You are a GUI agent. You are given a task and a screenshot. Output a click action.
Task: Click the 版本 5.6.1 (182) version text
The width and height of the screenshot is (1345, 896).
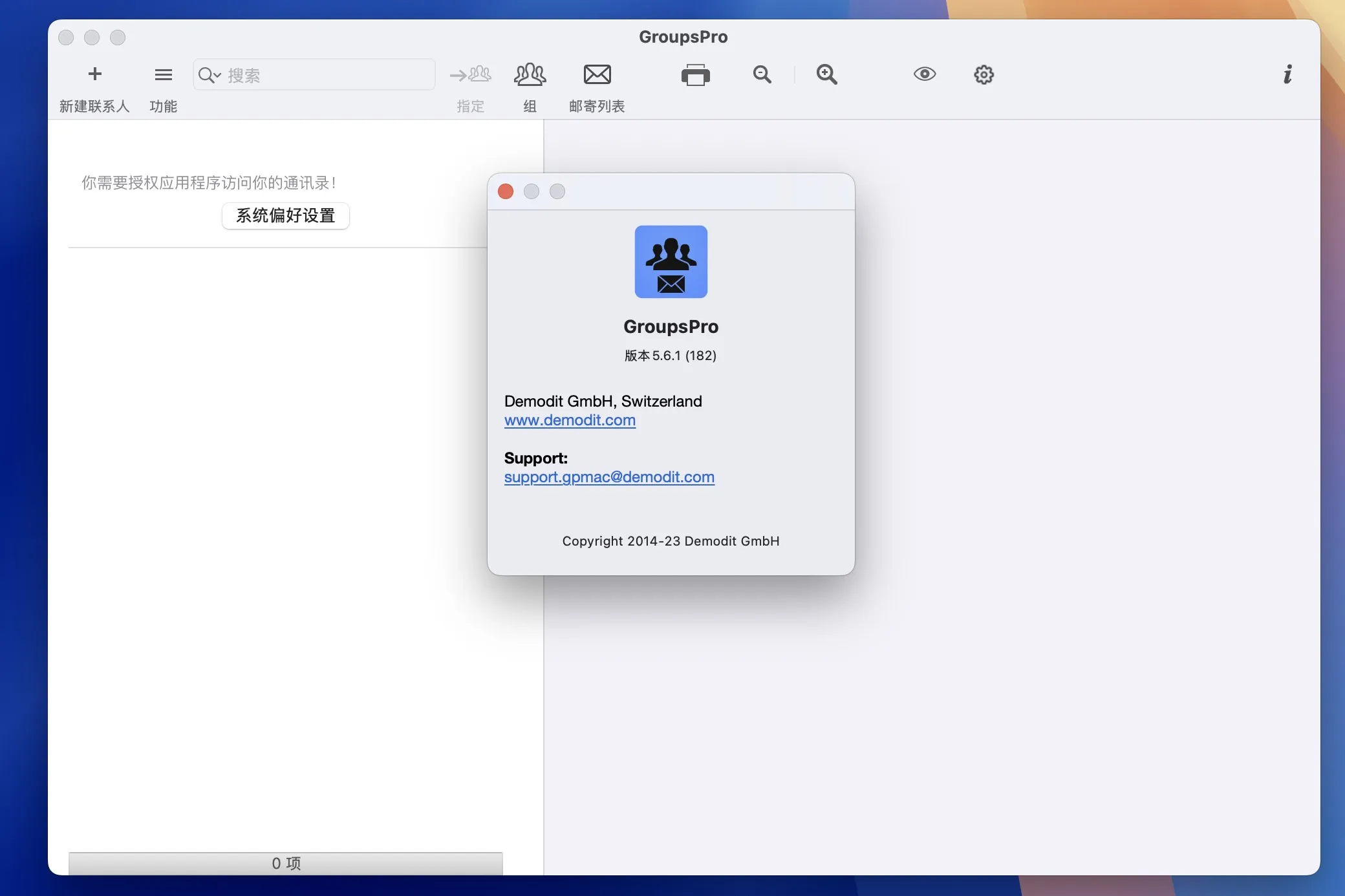point(671,356)
